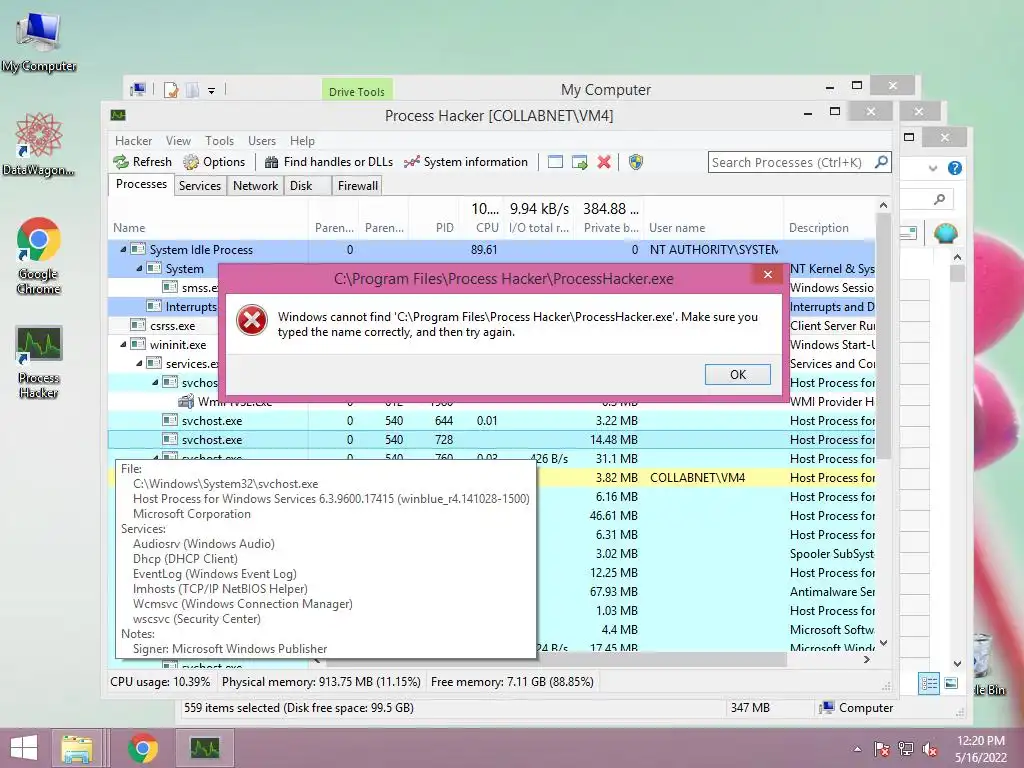This screenshot has height=768, width=1024.
Task: Click the Process Hacker title bar icon
Action: point(118,116)
